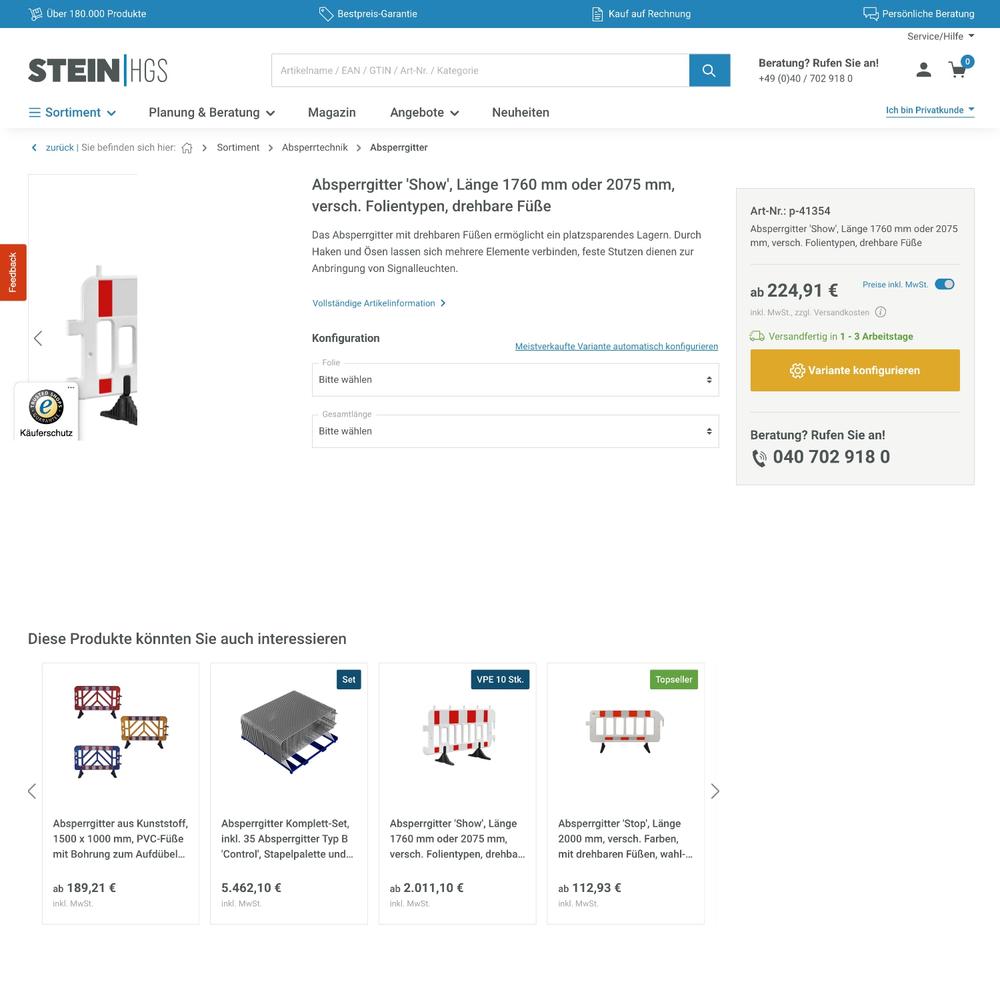Click into the article search field
The width and height of the screenshot is (1000, 1000).
(480, 70)
